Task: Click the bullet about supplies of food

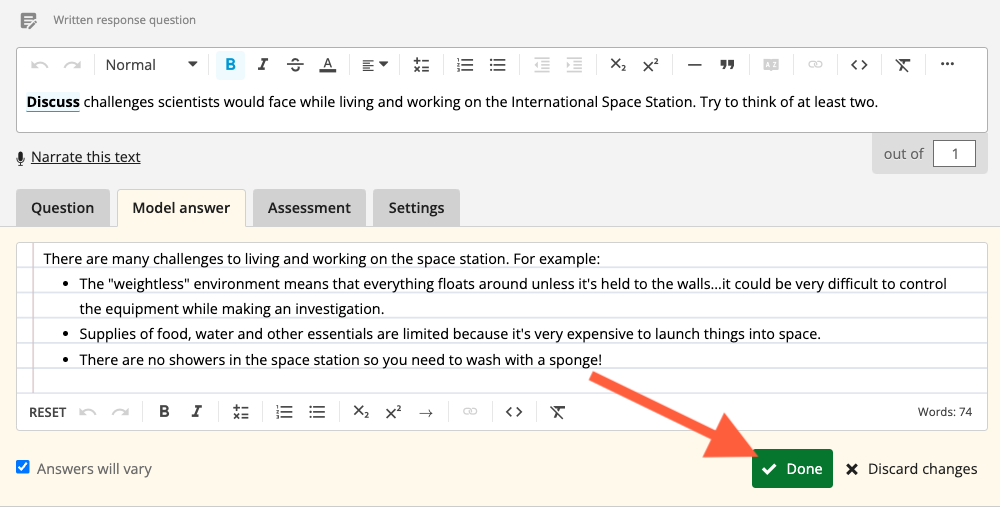Action: pyautogui.click(x=450, y=334)
